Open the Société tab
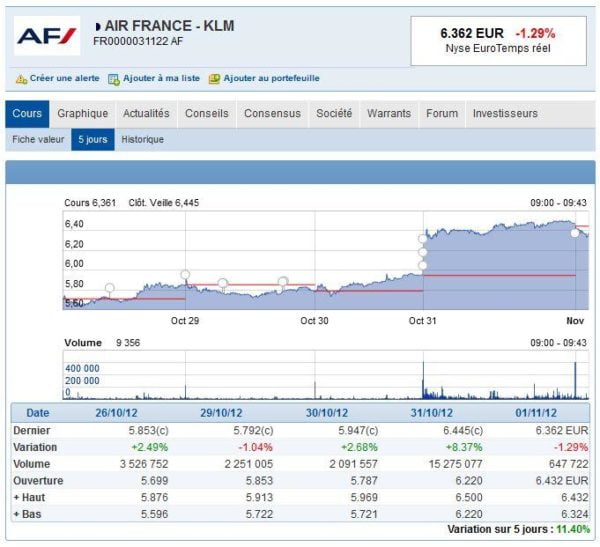600x547 pixels. click(x=334, y=114)
